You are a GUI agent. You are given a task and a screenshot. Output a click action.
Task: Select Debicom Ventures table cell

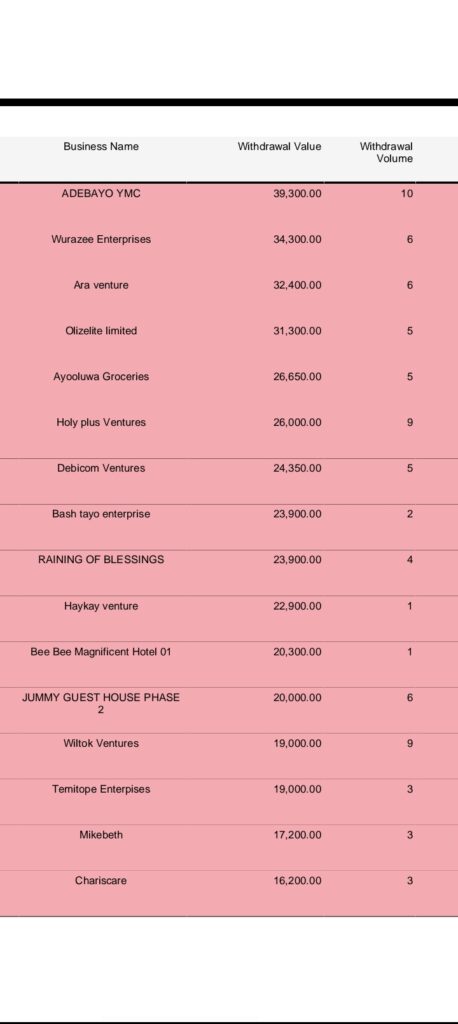click(101, 468)
